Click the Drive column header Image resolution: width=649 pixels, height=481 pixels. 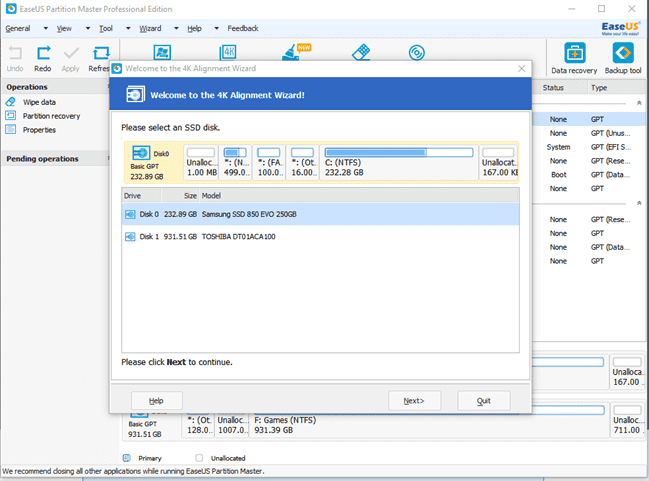141,196
